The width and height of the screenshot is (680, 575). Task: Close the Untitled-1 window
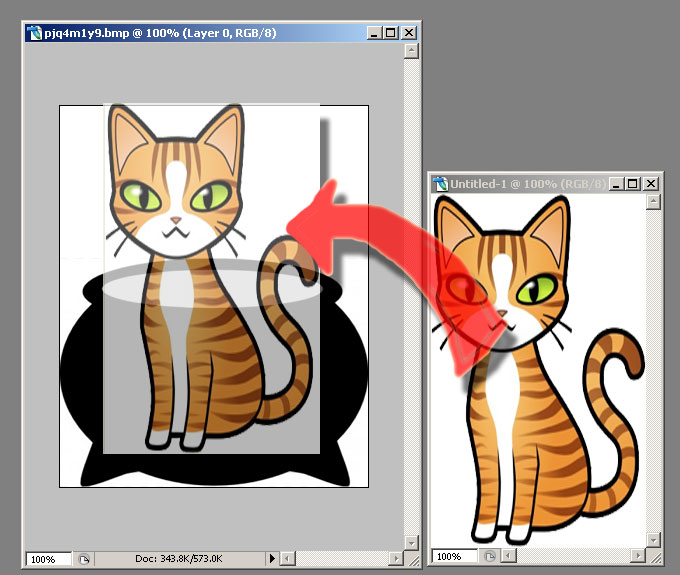click(x=651, y=184)
